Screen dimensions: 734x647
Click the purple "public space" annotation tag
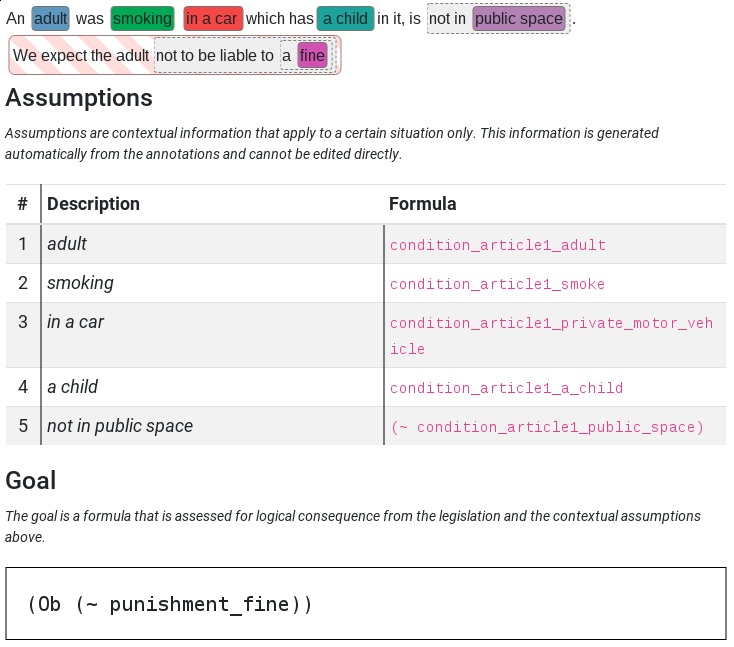coord(518,18)
